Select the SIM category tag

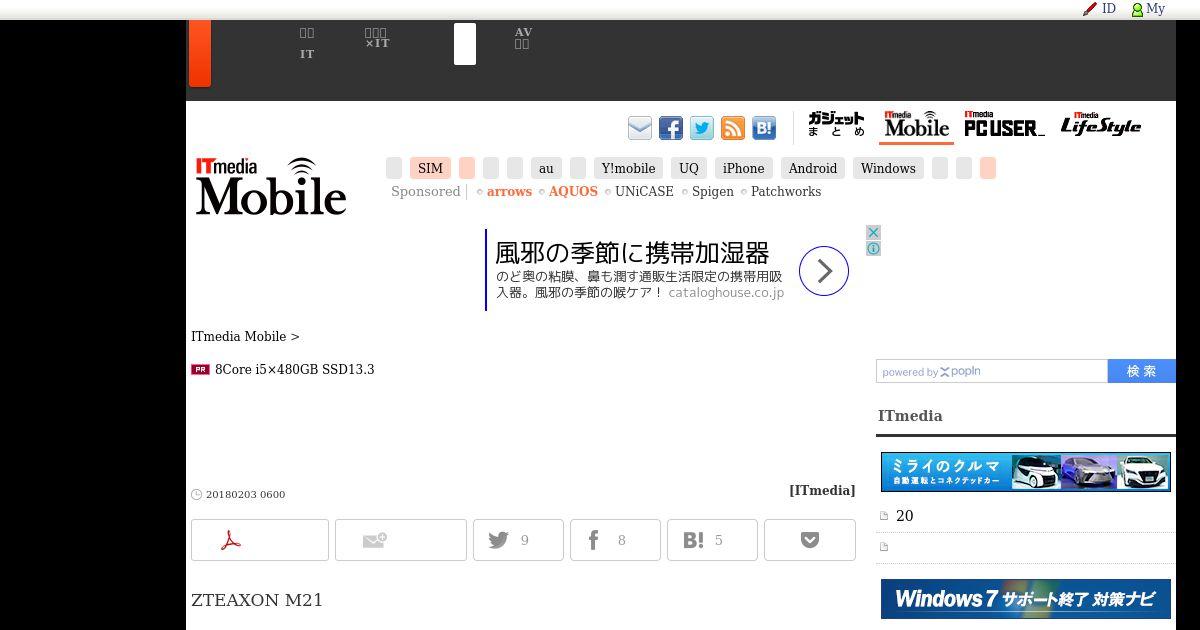[x=430, y=168]
